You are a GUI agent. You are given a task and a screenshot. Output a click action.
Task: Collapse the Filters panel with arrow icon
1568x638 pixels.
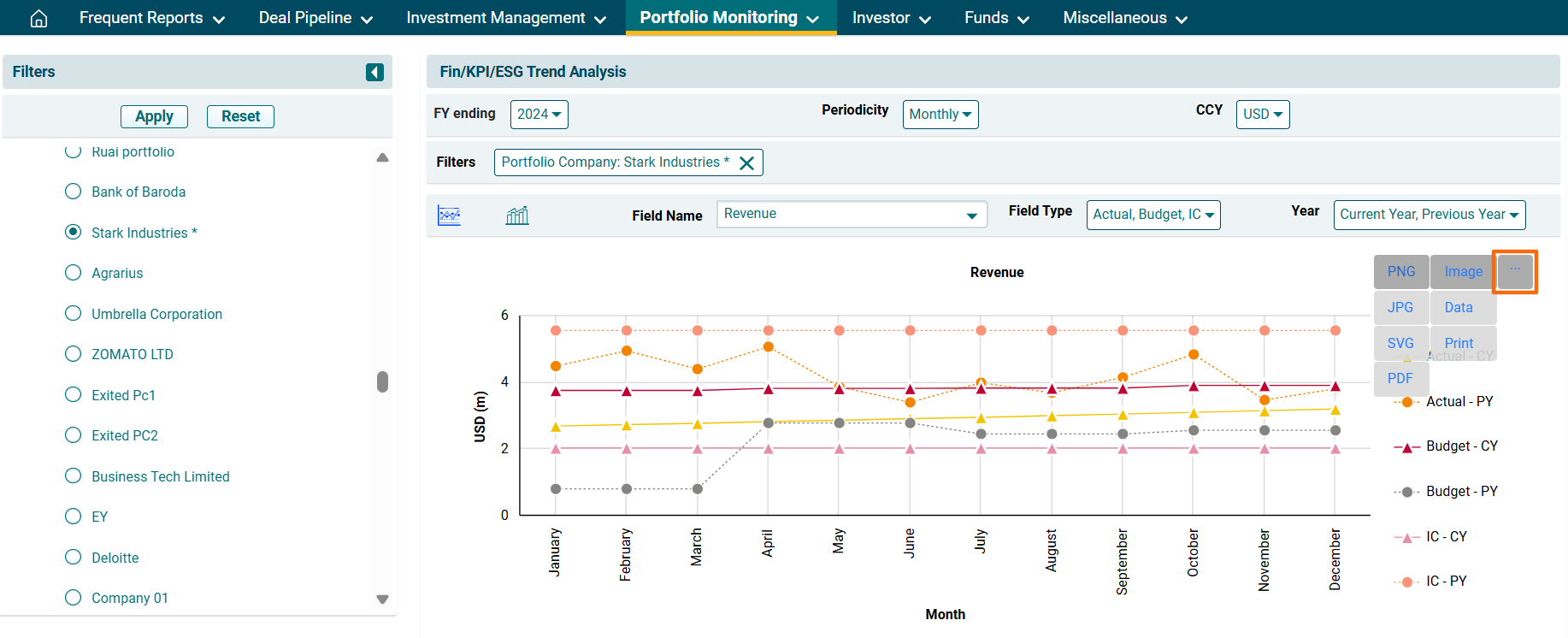click(374, 72)
